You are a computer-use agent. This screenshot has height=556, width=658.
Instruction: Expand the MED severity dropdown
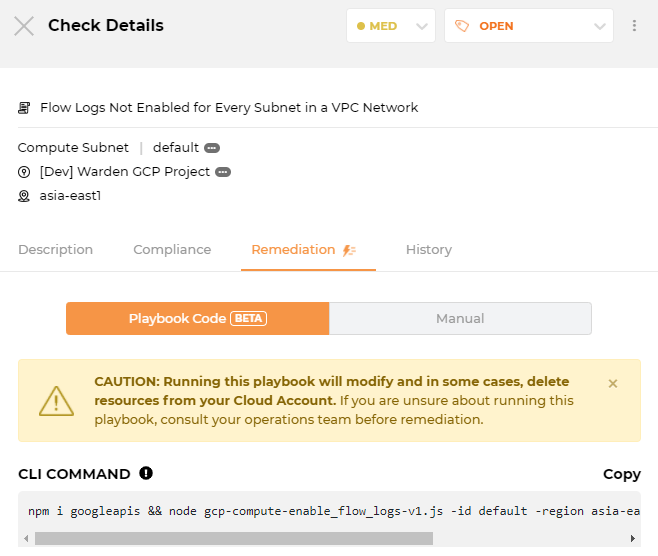coord(391,26)
